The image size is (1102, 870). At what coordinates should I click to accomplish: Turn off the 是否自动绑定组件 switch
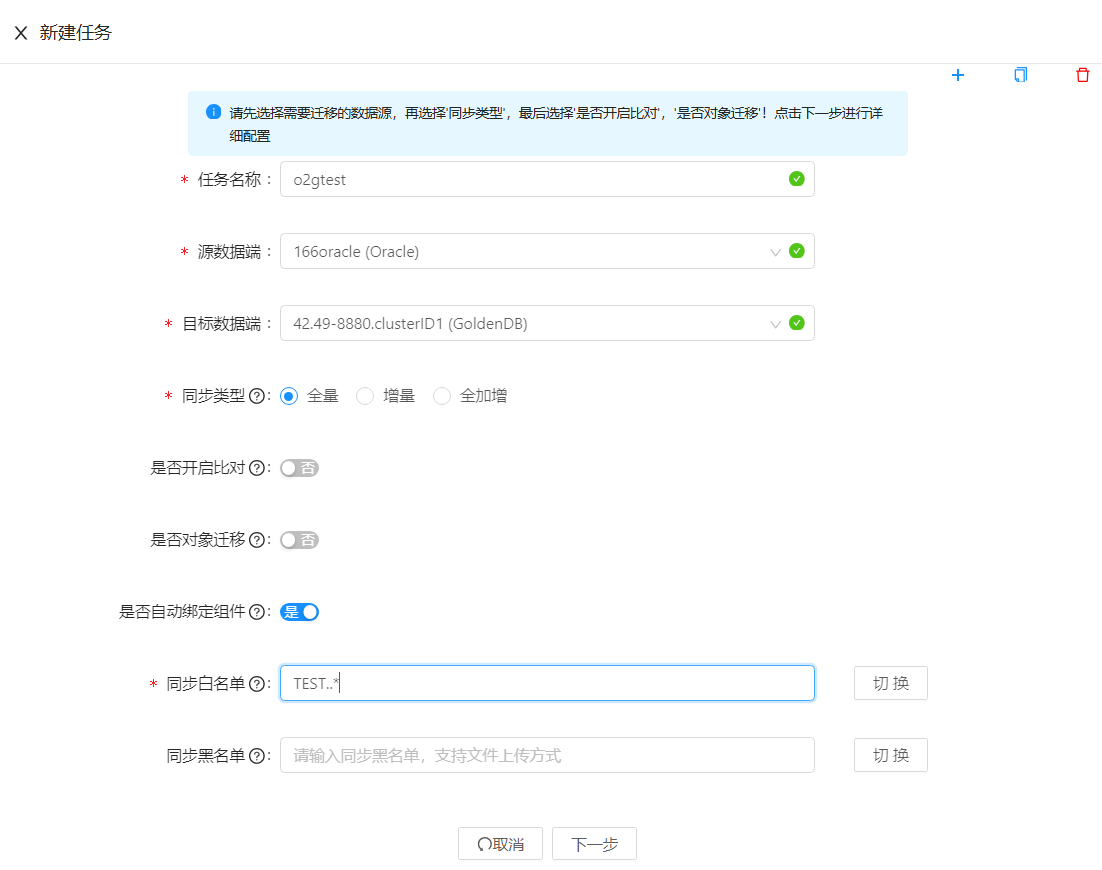pos(299,612)
